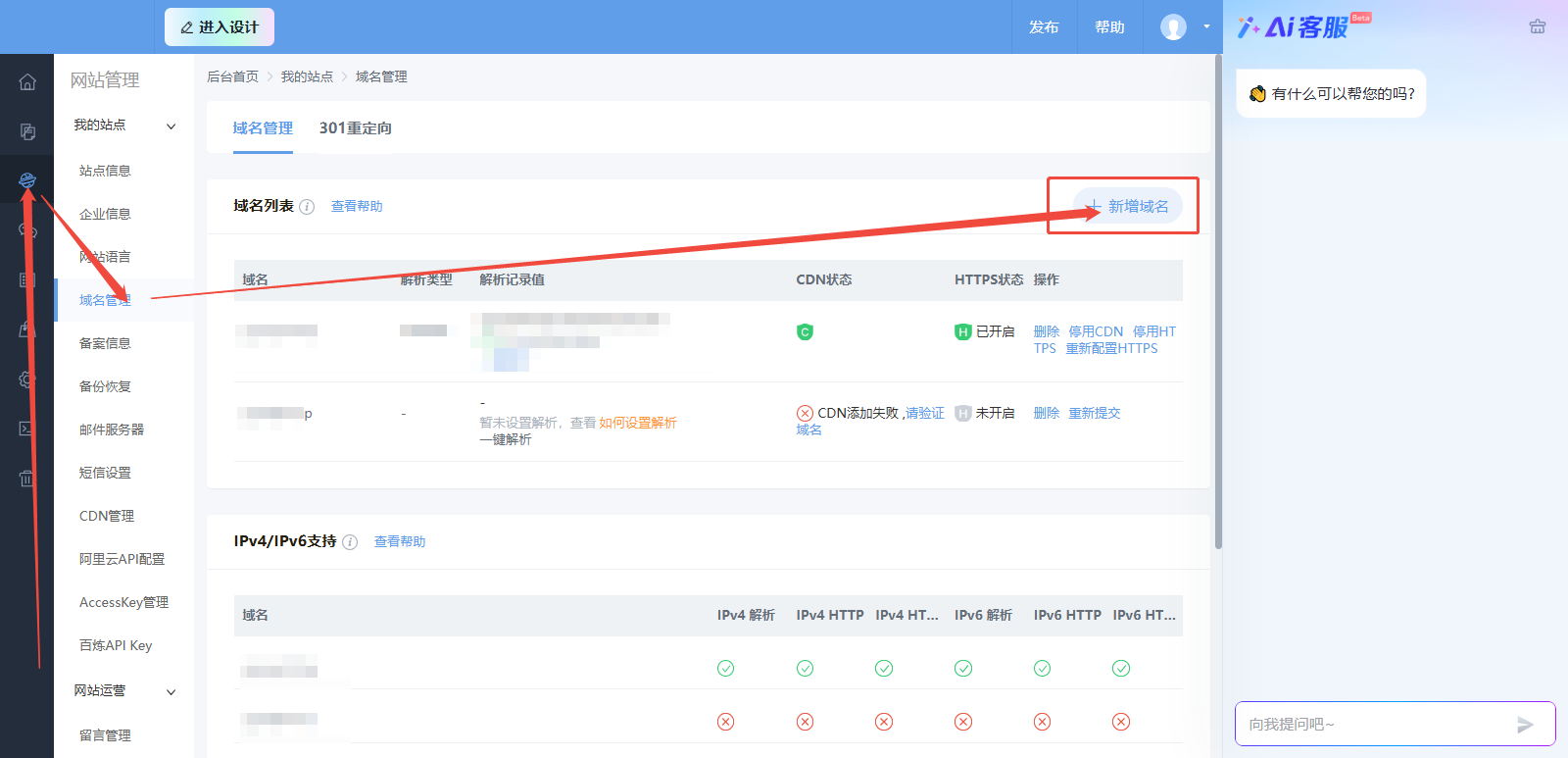This screenshot has width=1568, height=758.
Task: Click the green CDN shield status icon
Action: (805, 332)
